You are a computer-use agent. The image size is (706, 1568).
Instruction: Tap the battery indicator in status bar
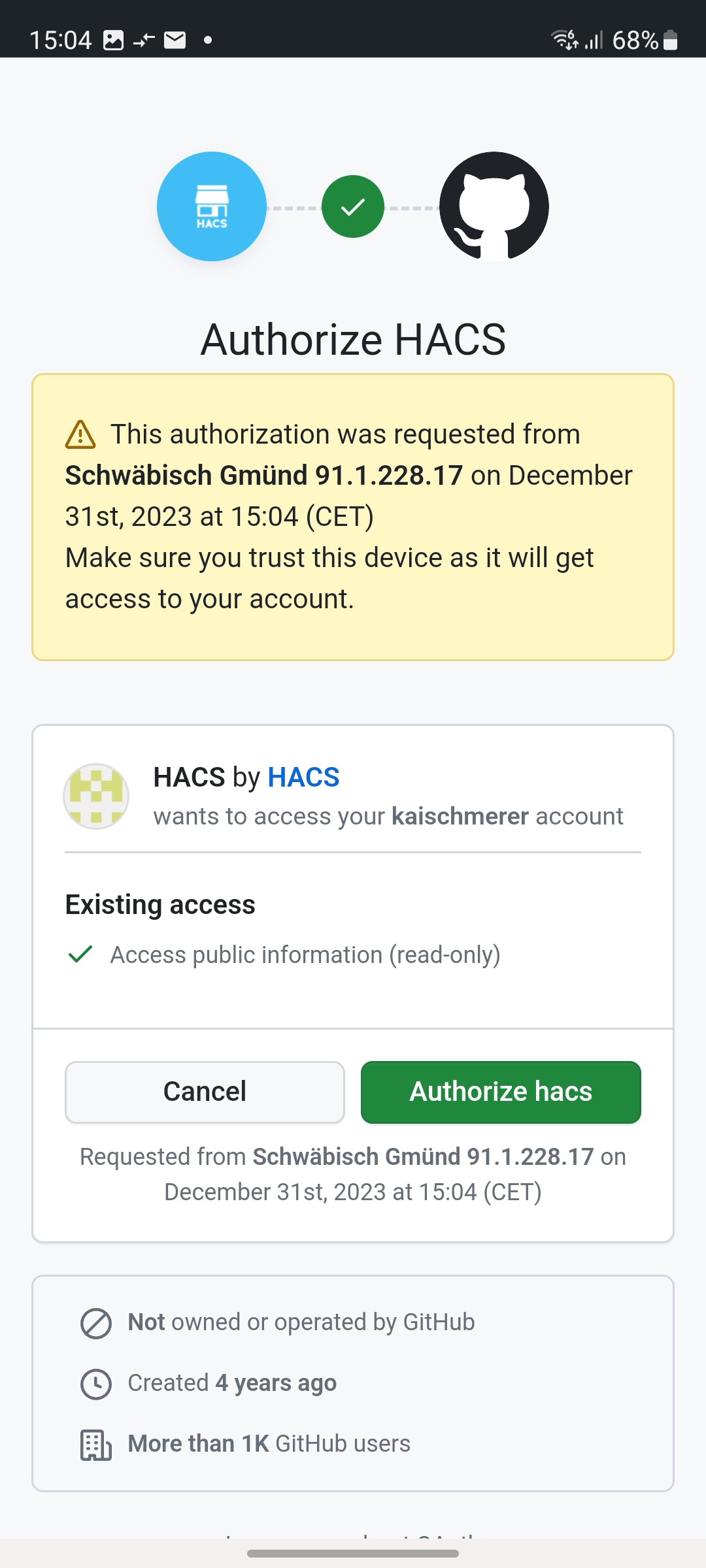tap(670, 41)
